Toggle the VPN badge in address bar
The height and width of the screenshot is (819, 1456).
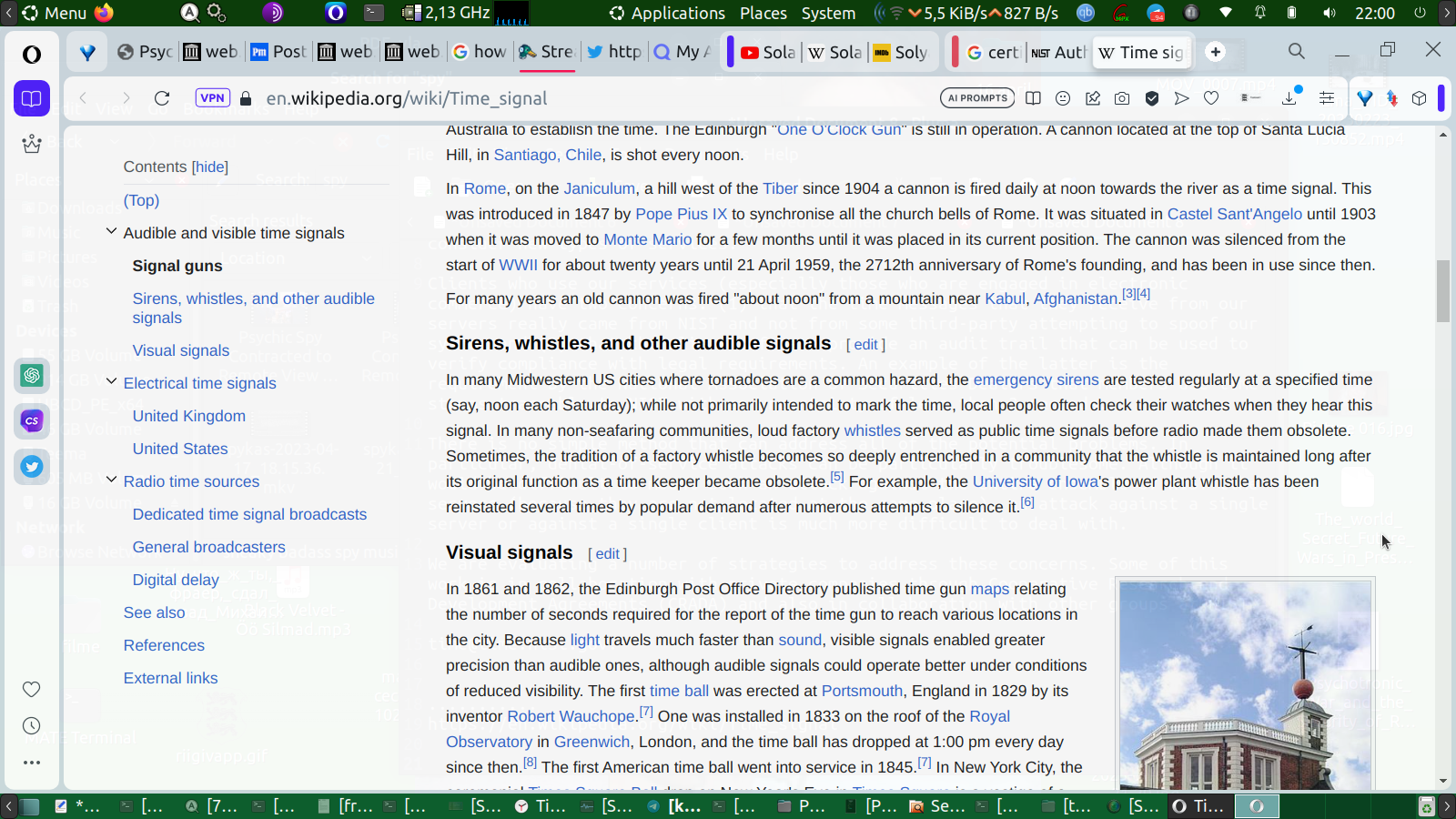tap(212, 98)
